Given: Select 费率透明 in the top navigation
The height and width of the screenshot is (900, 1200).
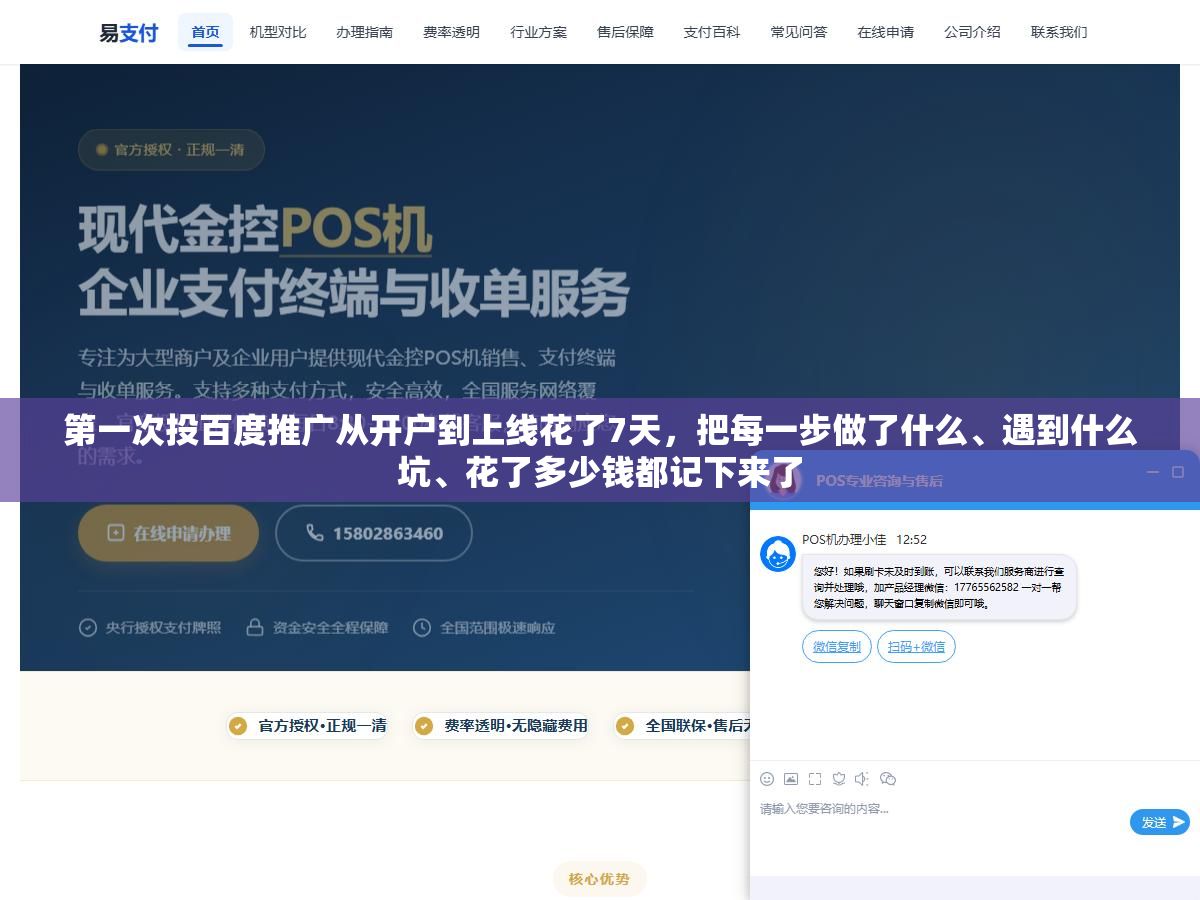Looking at the screenshot, I should (x=452, y=32).
